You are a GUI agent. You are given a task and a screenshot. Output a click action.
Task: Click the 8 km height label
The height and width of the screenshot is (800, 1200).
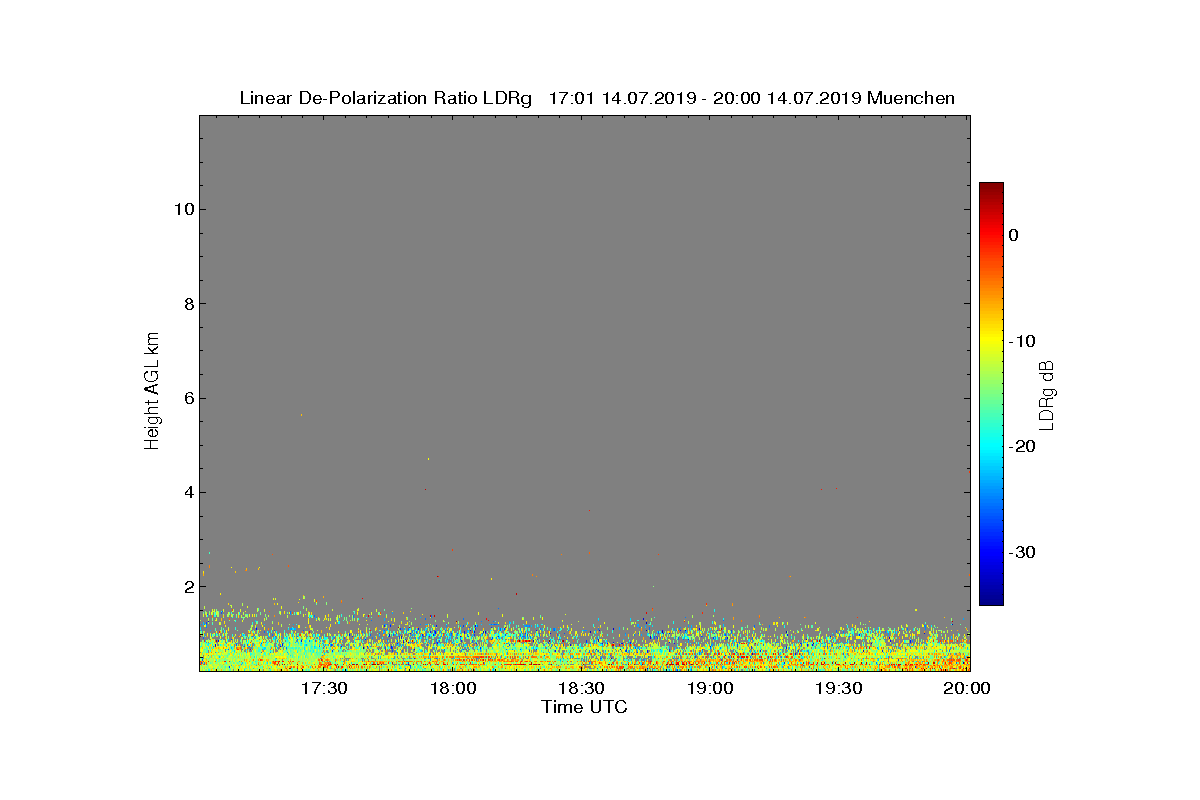coord(188,303)
